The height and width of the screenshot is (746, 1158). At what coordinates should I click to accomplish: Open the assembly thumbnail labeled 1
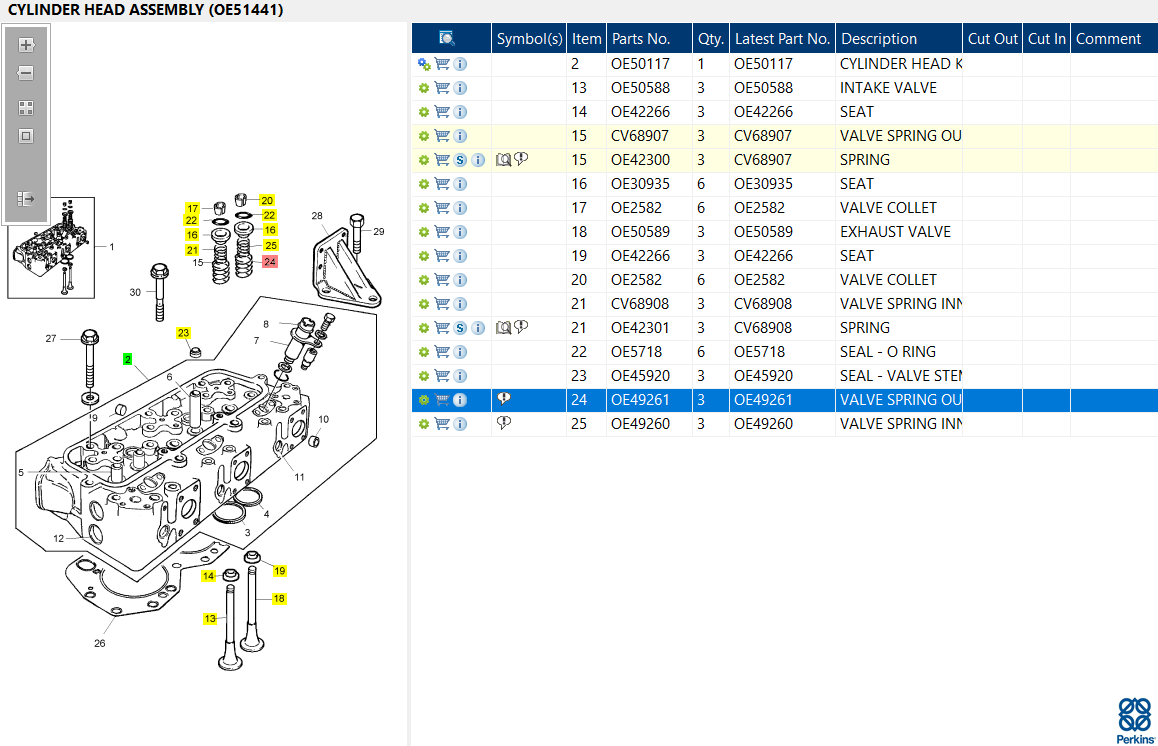(51, 247)
